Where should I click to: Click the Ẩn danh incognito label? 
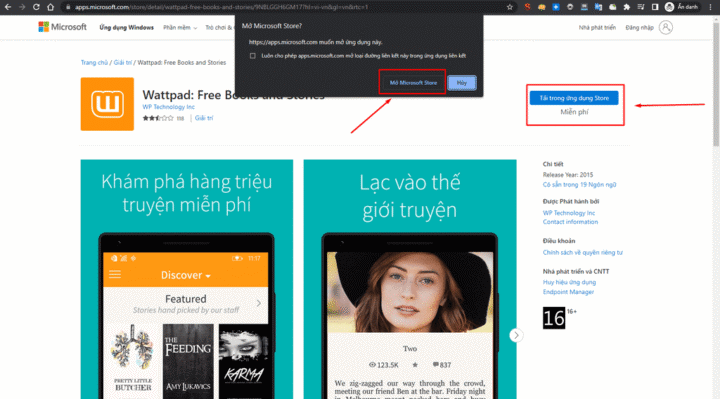coord(687,7)
